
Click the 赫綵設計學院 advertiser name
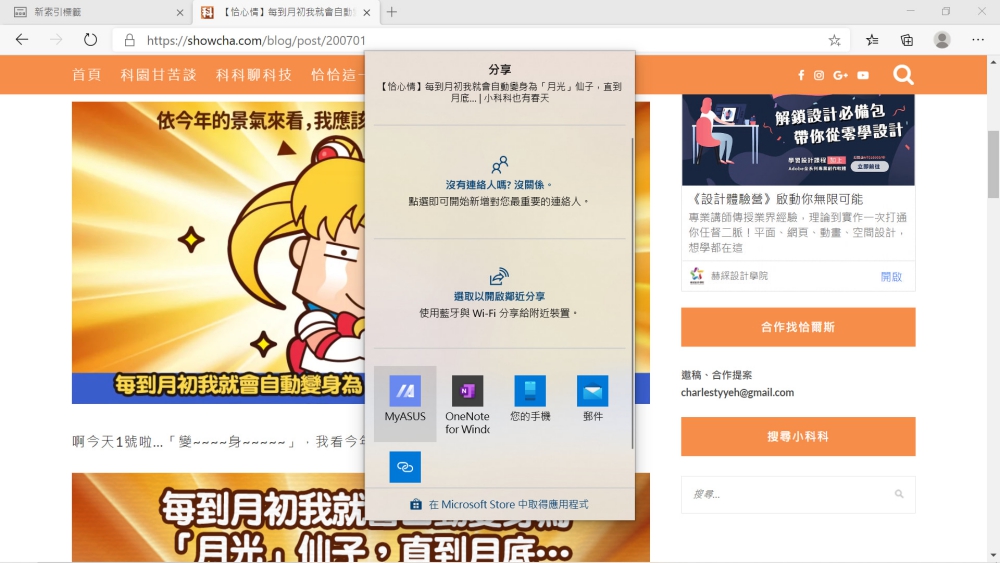739,276
